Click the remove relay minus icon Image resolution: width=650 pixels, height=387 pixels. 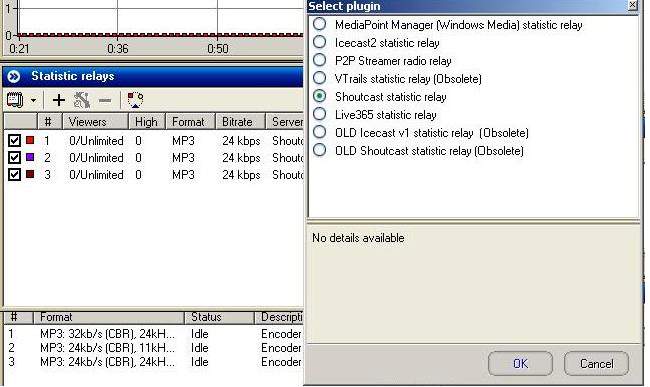pyautogui.click(x=105, y=100)
